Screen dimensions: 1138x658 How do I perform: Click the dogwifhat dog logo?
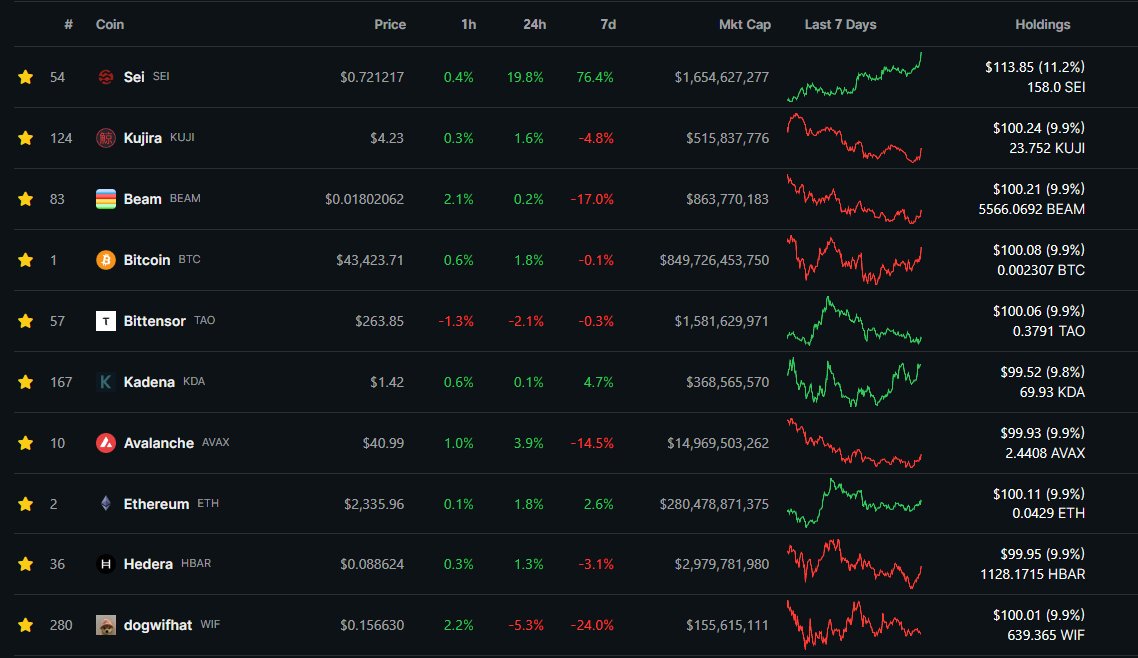tap(106, 625)
